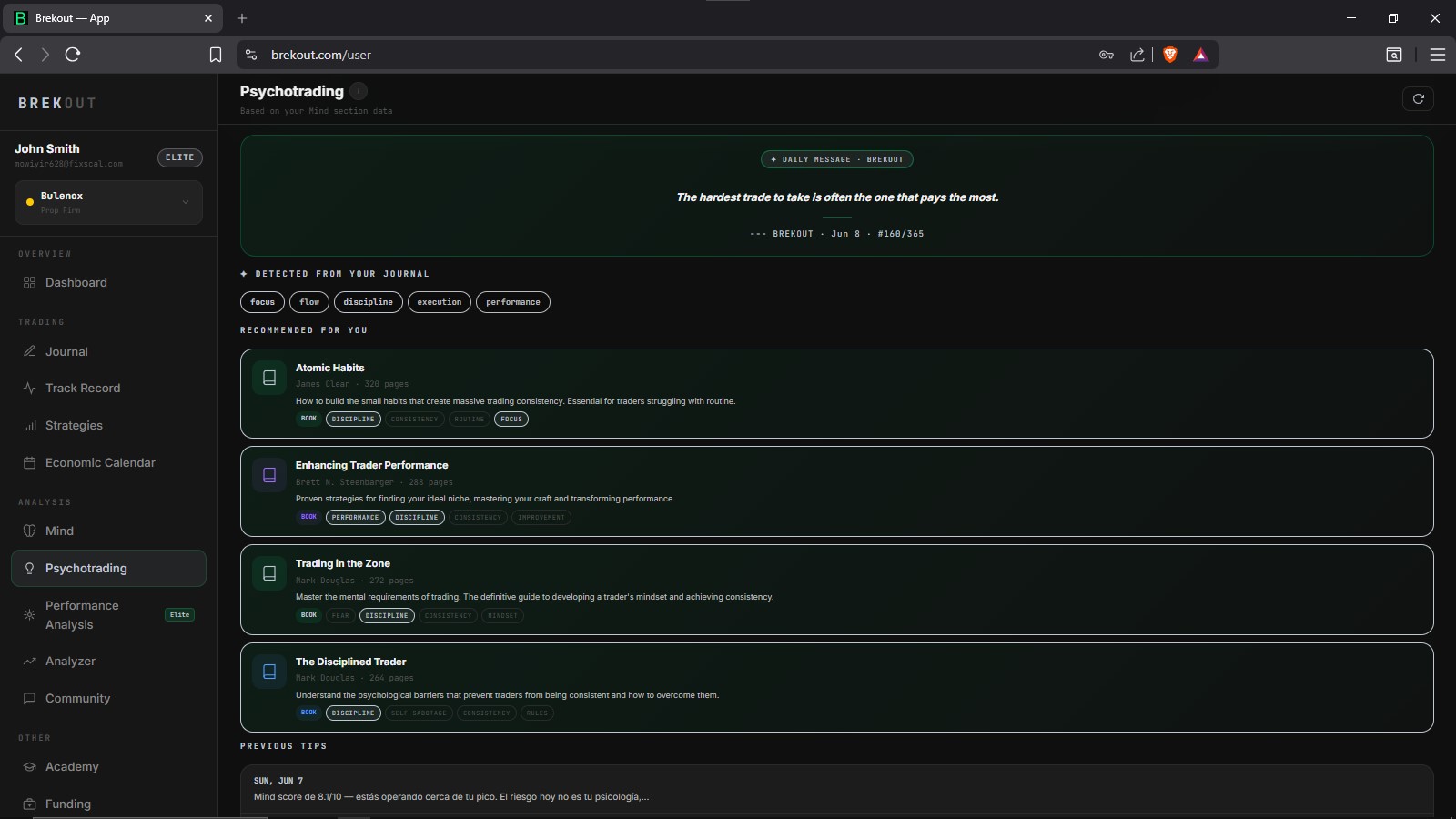Viewport: 1456px width, 819px height.
Task: Click the Funding briefcase icon
Action: [x=29, y=804]
